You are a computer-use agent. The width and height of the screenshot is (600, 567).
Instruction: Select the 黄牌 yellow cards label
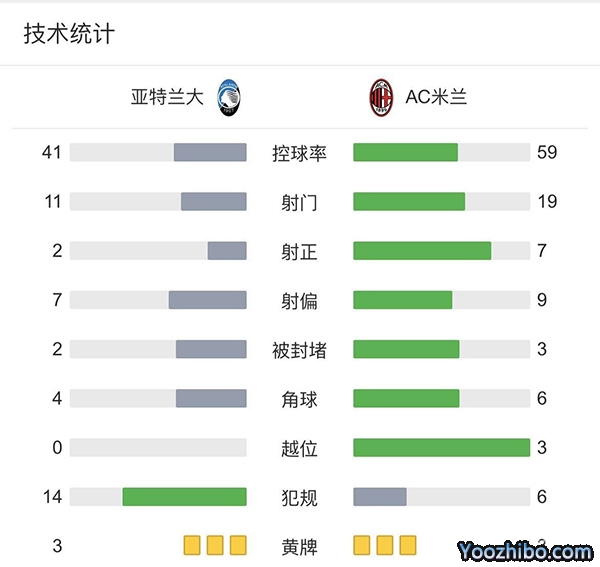coord(299,546)
